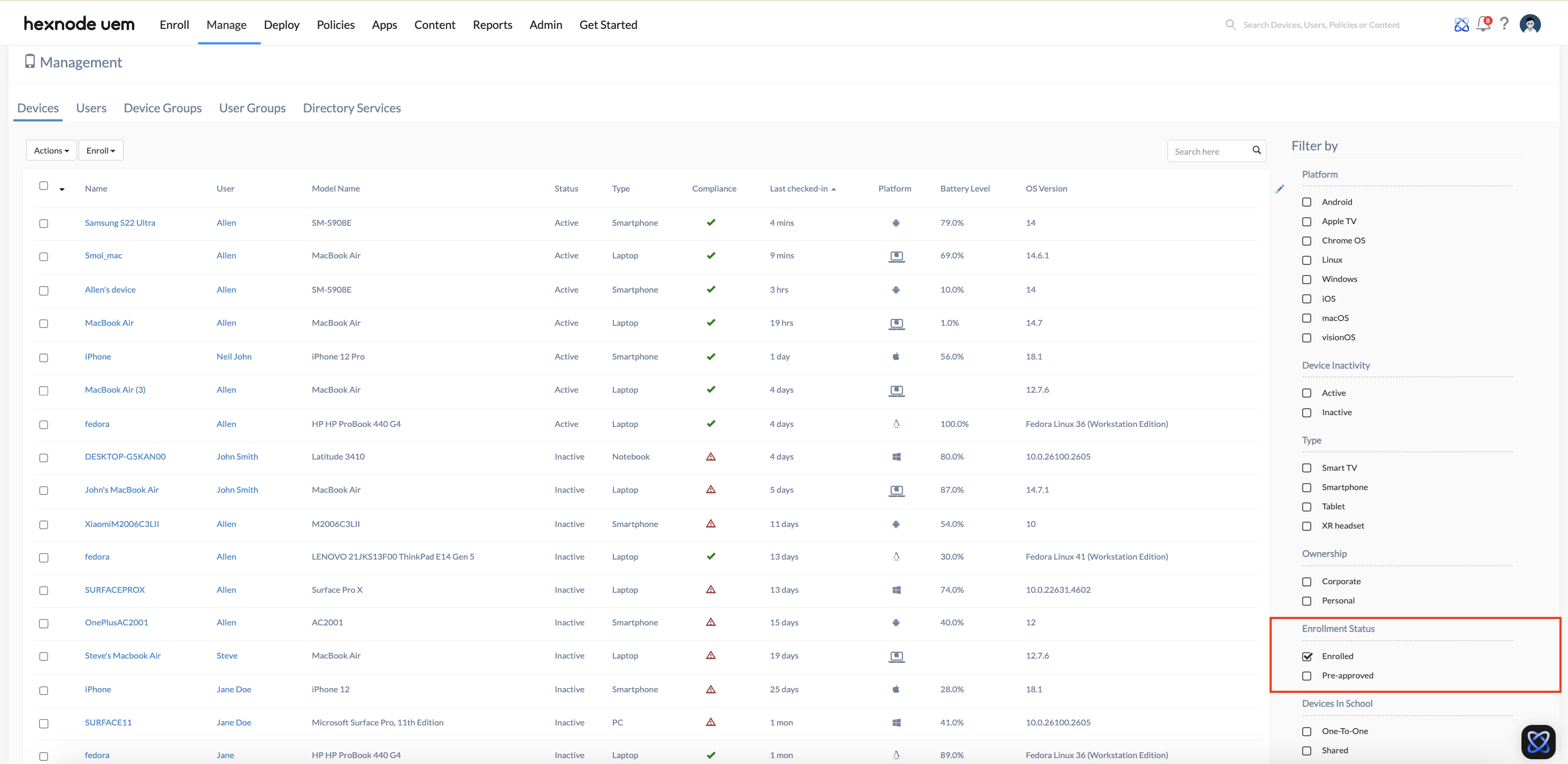This screenshot has height=764, width=1568.
Task: Open the user profile avatar
Action: [x=1529, y=25]
